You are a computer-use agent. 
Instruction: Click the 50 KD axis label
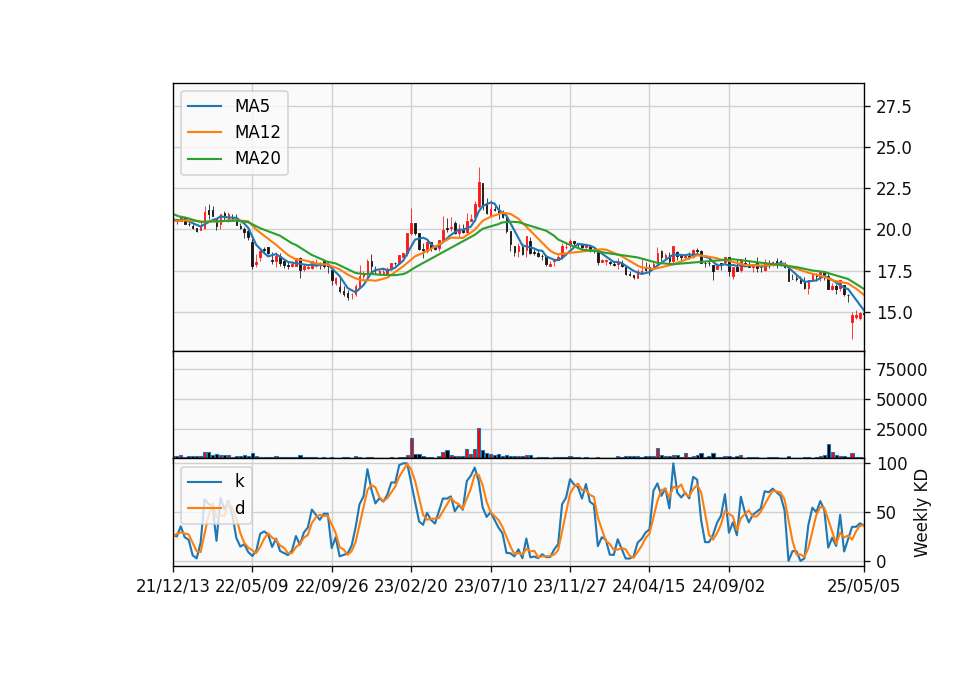pyautogui.click(x=887, y=512)
